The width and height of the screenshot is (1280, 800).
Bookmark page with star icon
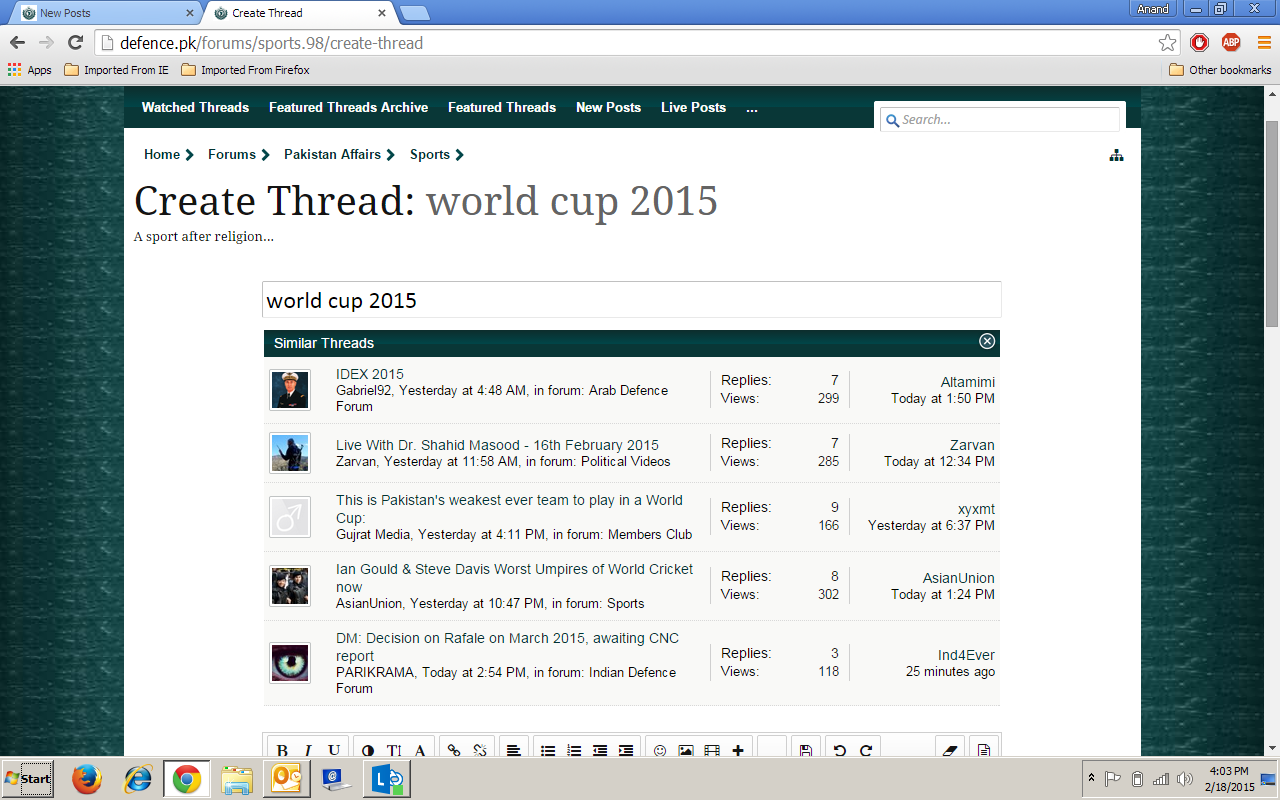click(x=1167, y=43)
